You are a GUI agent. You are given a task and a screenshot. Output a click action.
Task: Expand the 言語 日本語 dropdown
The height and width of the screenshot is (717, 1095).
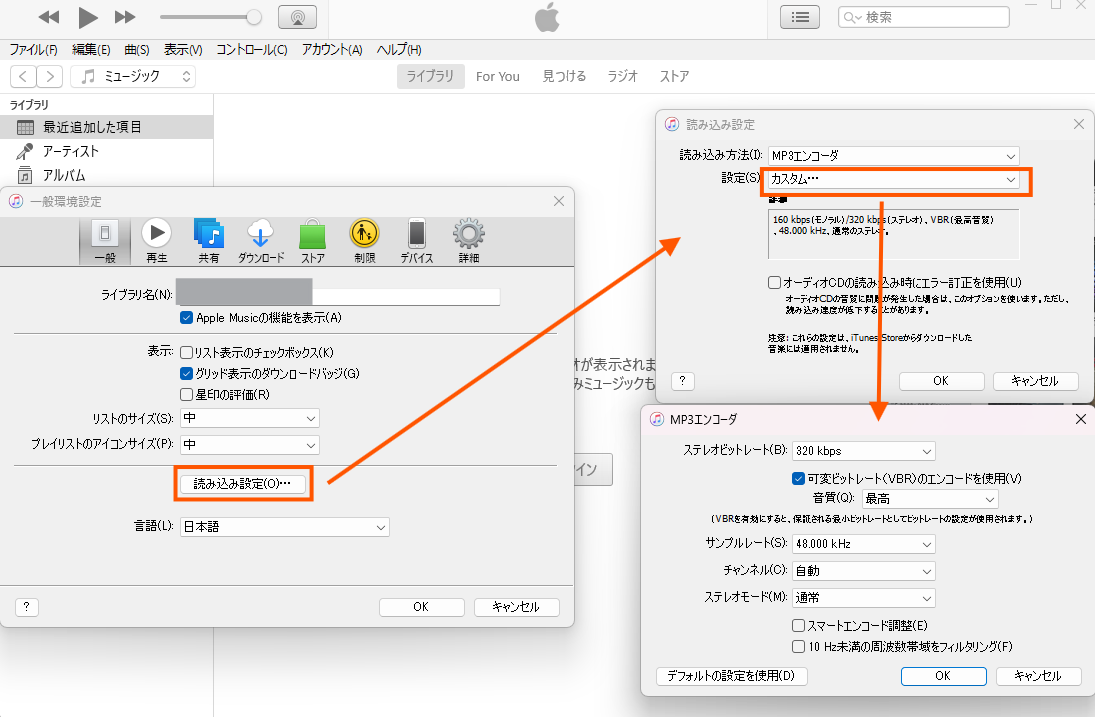tap(284, 527)
